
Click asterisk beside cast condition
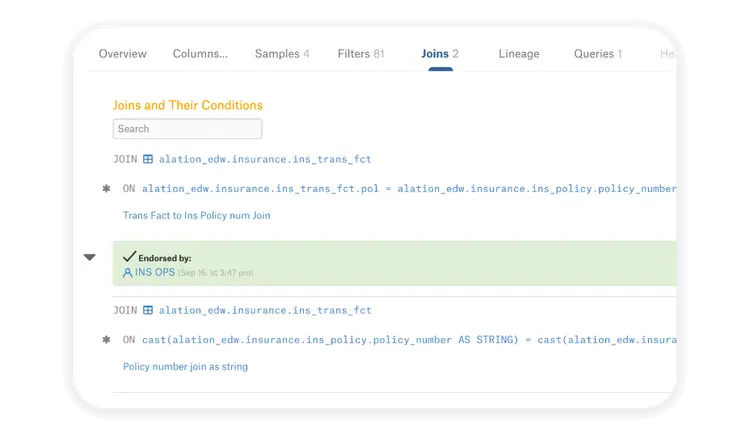point(106,340)
